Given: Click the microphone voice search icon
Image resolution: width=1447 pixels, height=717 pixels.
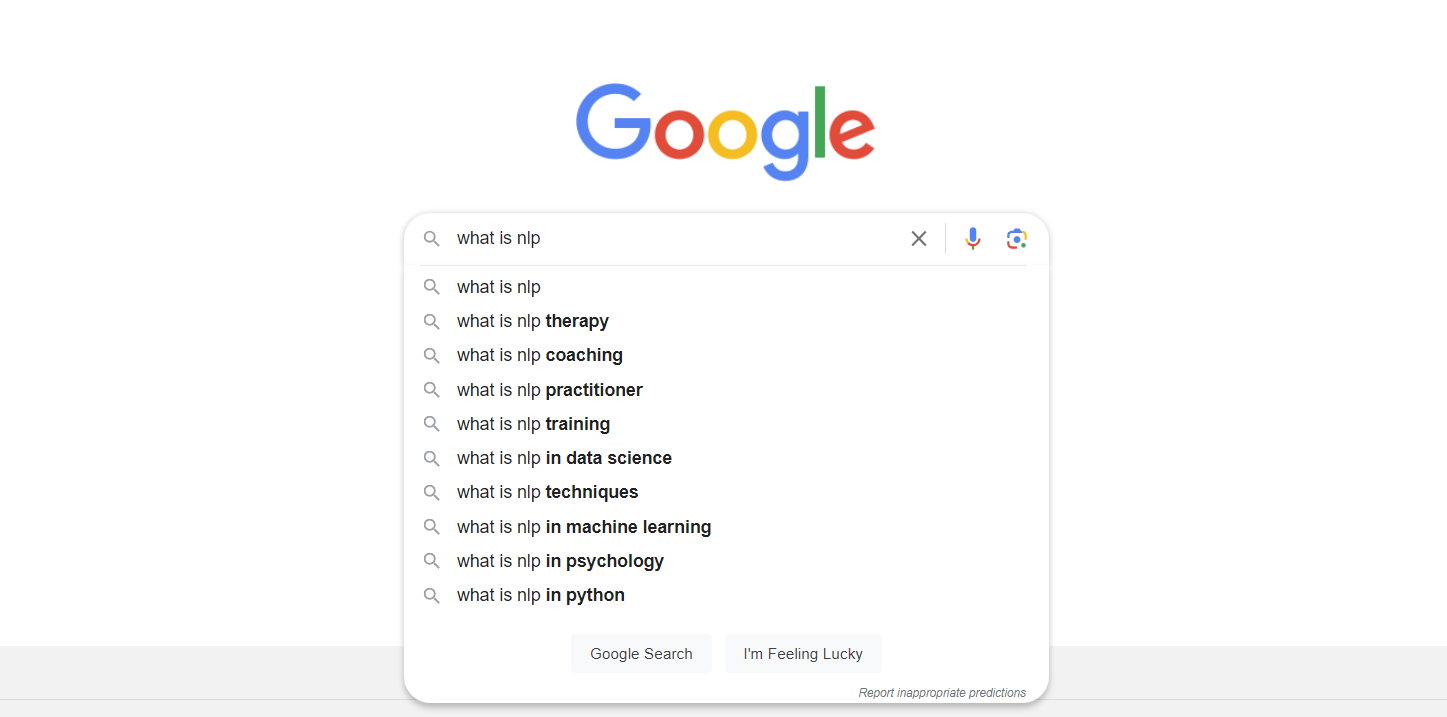Looking at the screenshot, I should tap(972, 238).
